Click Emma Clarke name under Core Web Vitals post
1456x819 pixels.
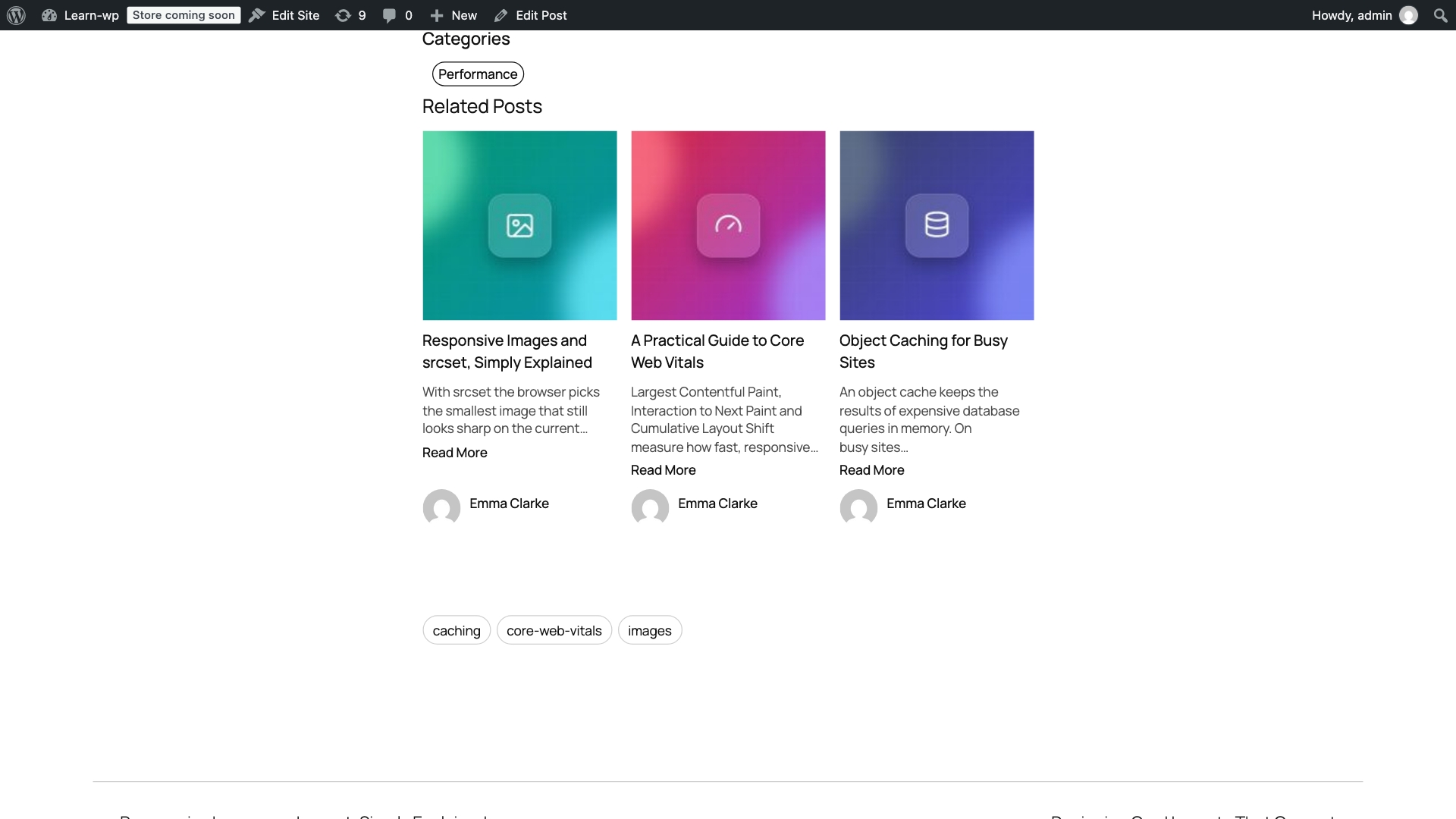717,503
